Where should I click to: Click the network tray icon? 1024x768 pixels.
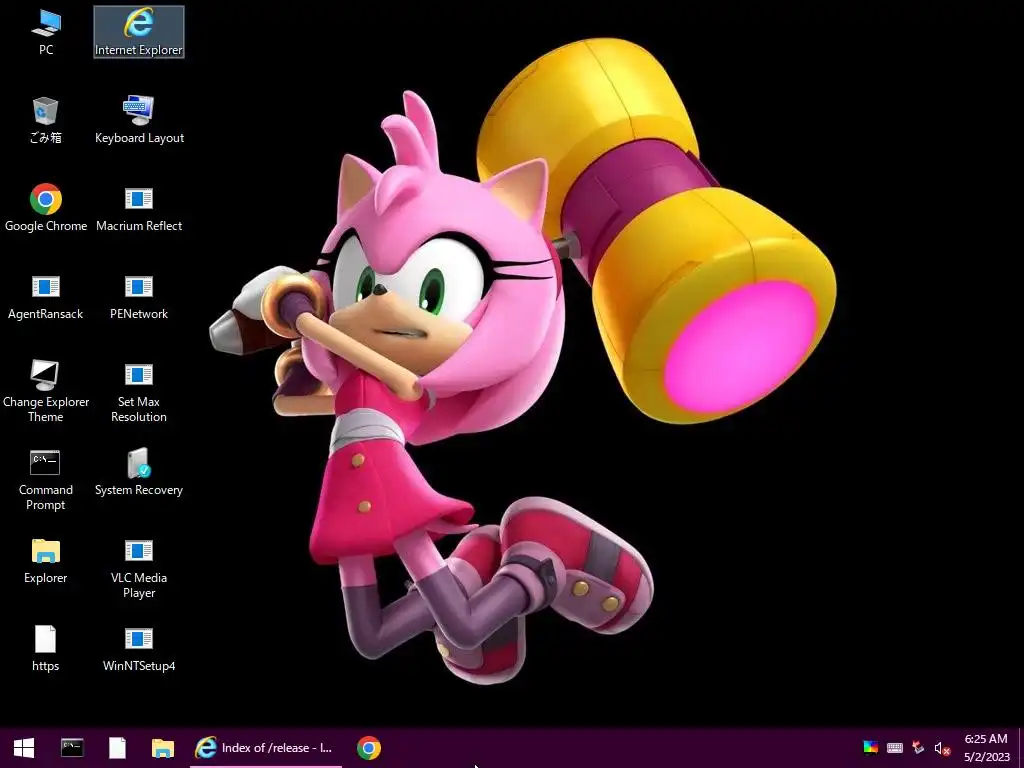(918, 748)
